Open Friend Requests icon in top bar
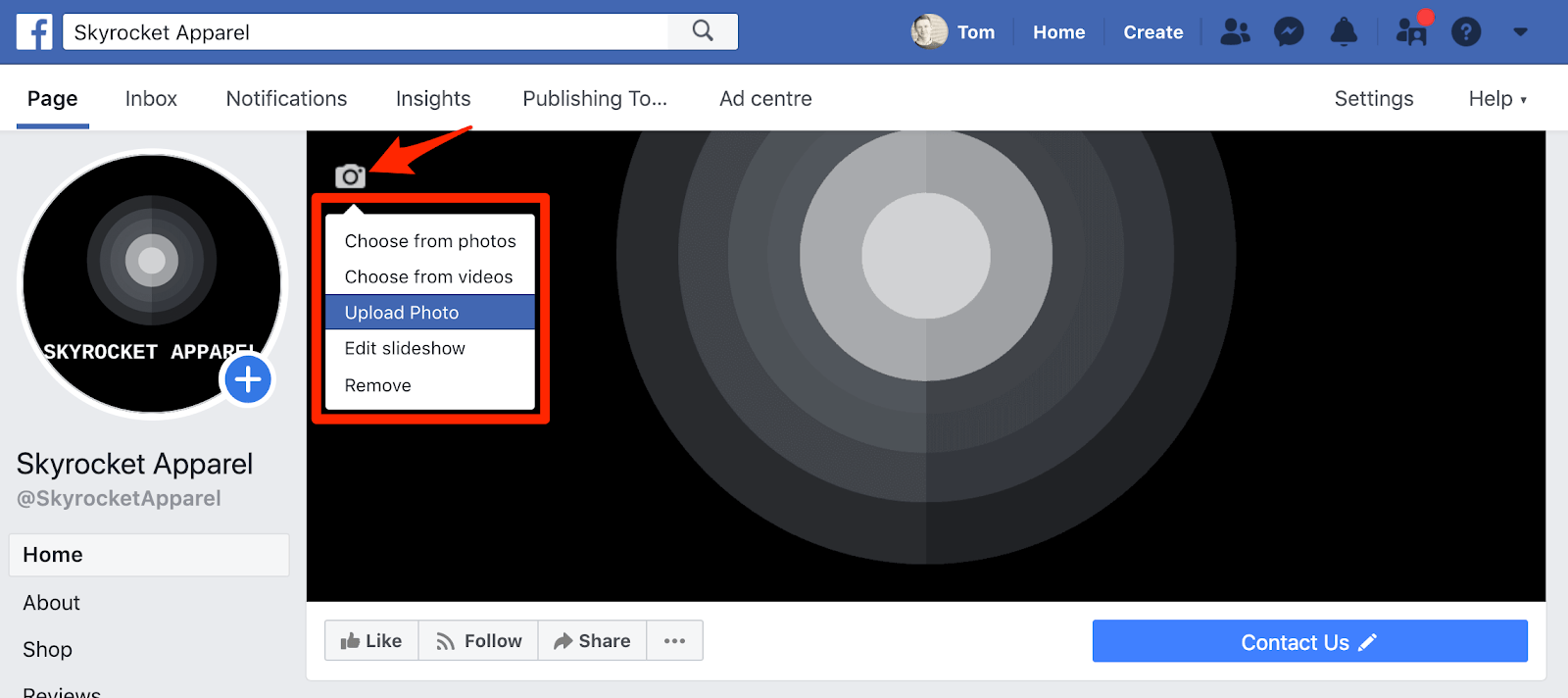1568x698 pixels. pos(1235,32)
